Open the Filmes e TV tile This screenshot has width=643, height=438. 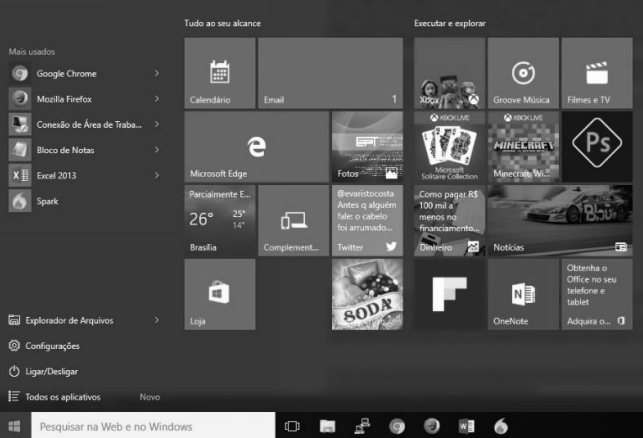[597, 73]
